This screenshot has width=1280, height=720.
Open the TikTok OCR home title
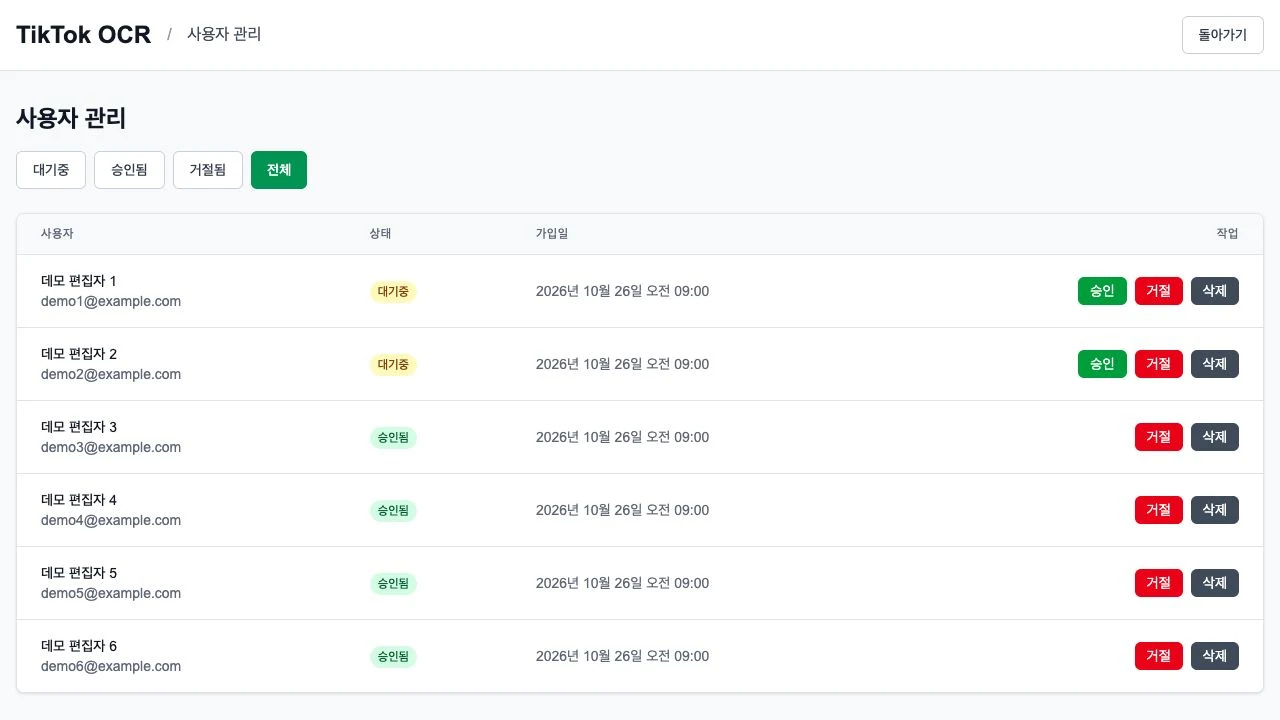point(84,35)
